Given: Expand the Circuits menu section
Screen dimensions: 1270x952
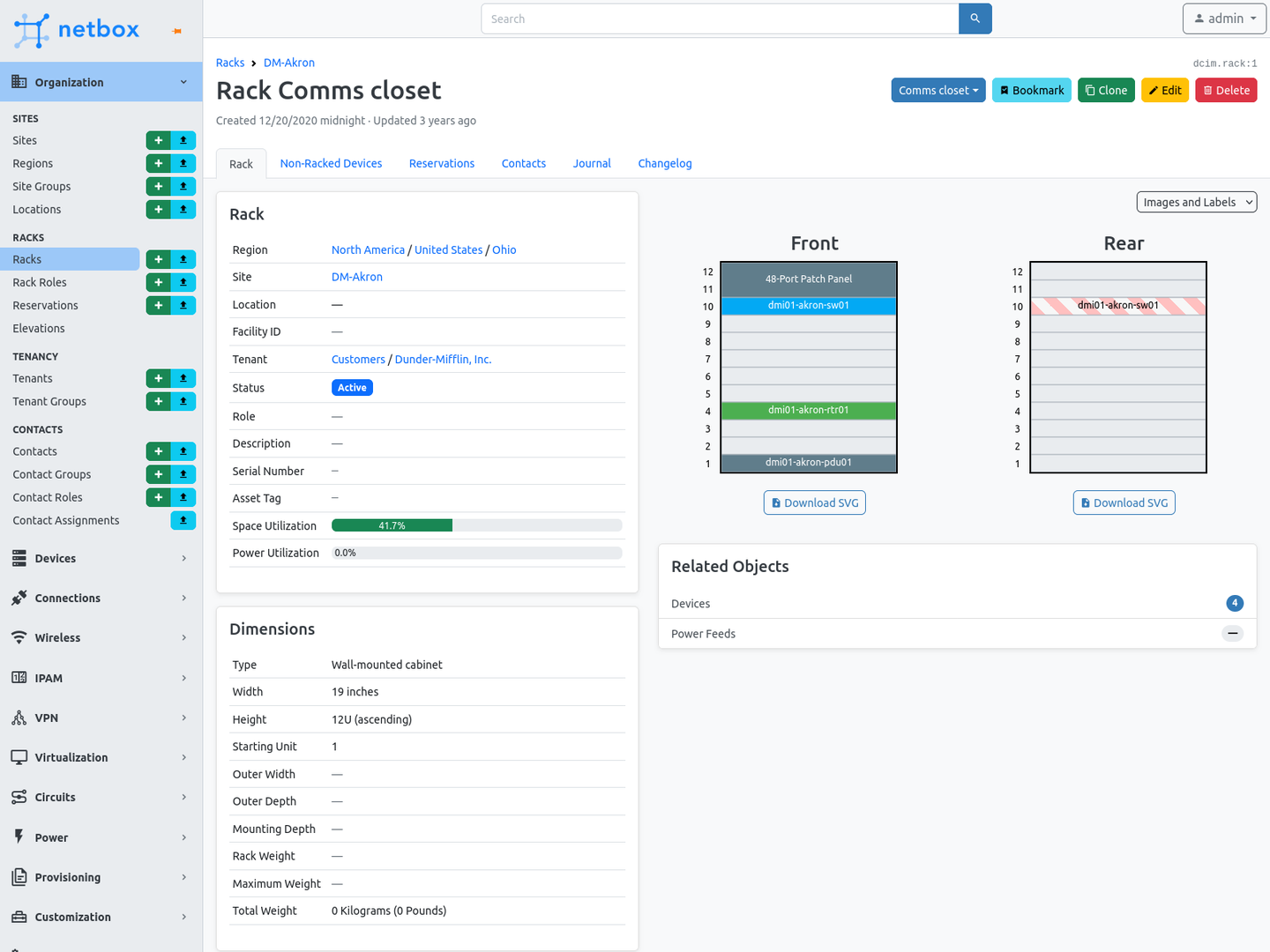Looking at the screenshot, I should tap(101, 797).
